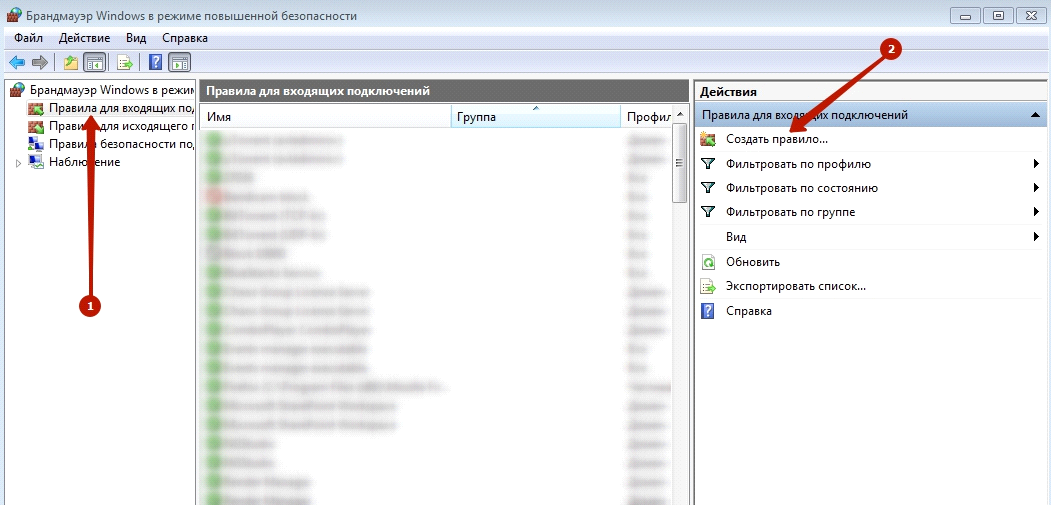The height and width of the screenshot is (505, 1051).
Task: Click the outbound rules tree icon
Action: tap(36, 126)
